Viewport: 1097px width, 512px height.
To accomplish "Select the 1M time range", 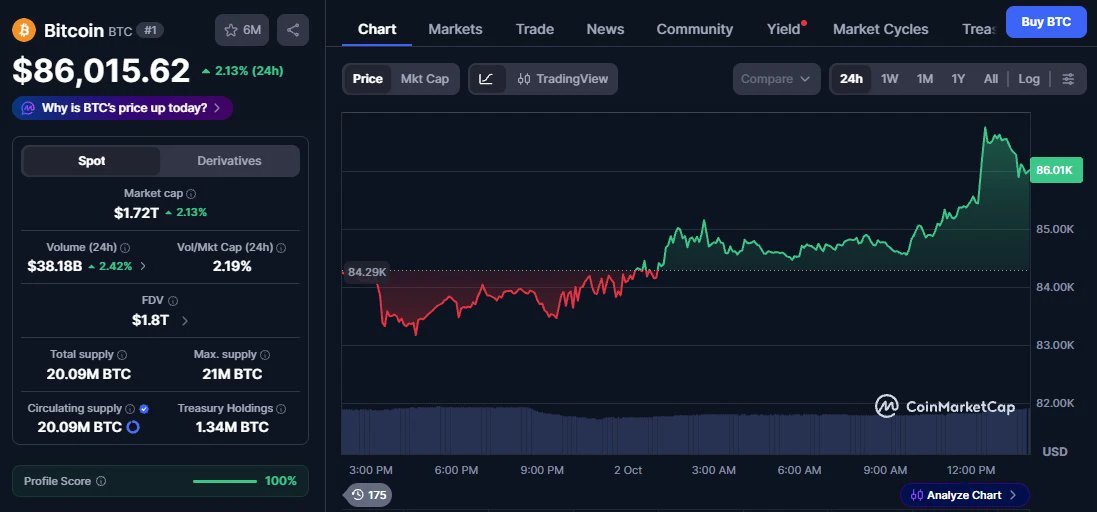I will pos(925,79).
